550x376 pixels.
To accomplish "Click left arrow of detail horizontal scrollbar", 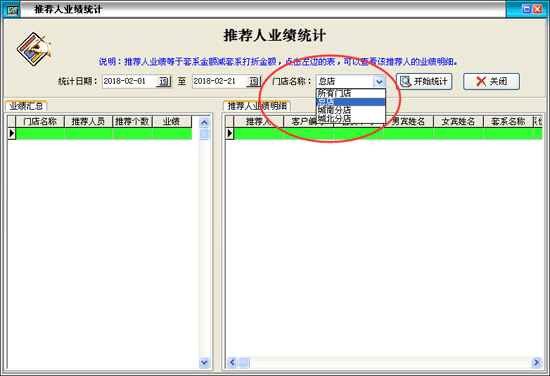I will tap(232, 362).
